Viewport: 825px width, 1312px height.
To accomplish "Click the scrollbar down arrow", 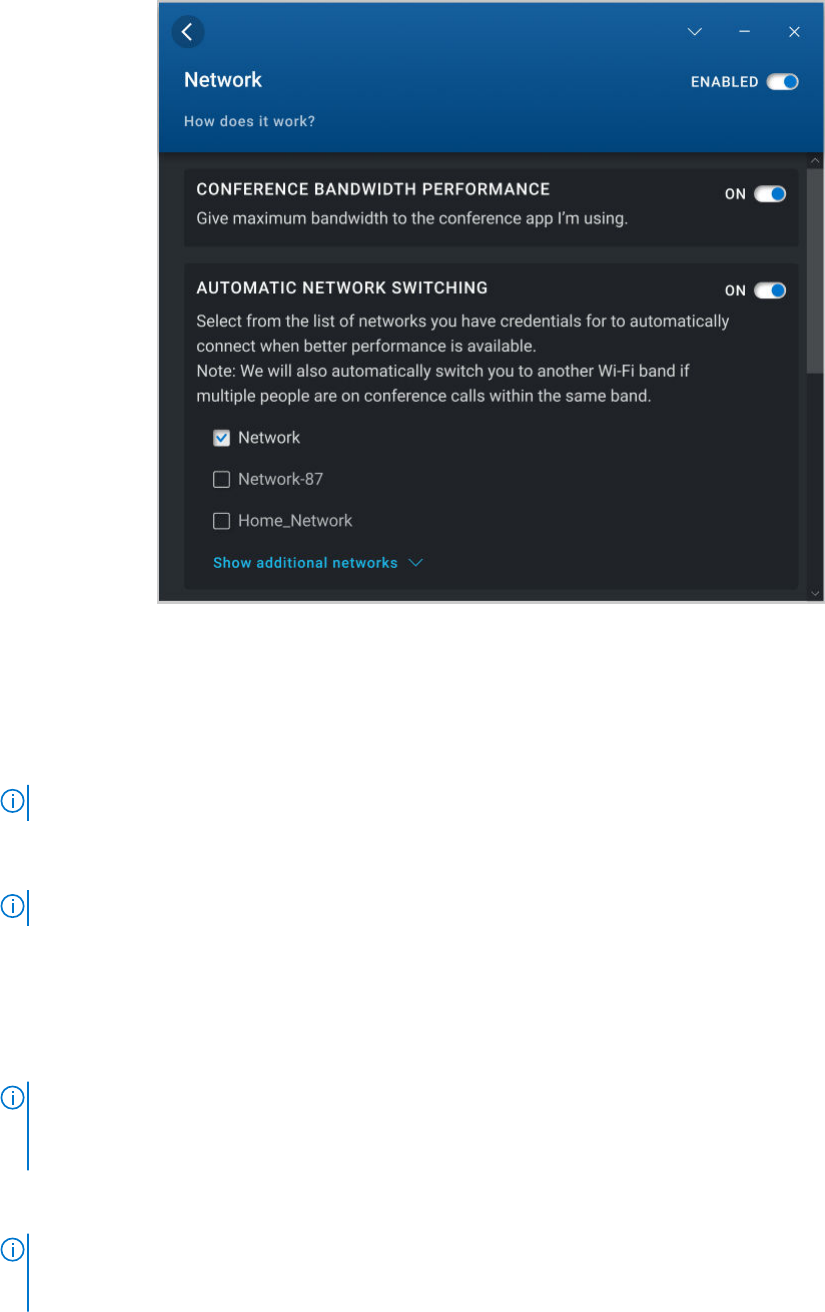I will pos(815,594).
